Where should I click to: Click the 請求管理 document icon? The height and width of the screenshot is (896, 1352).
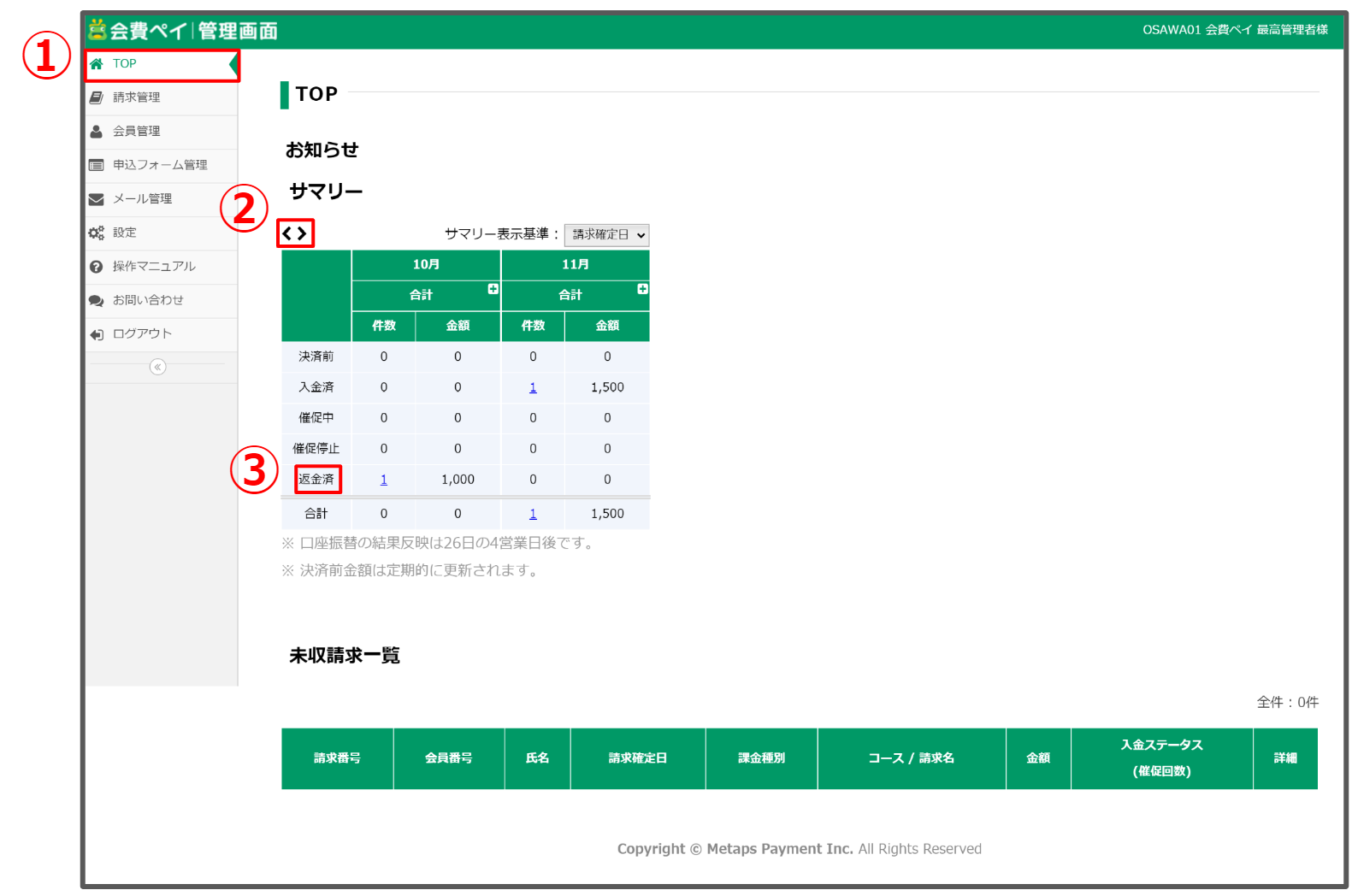pyautogui.click(x=97, y=97)
